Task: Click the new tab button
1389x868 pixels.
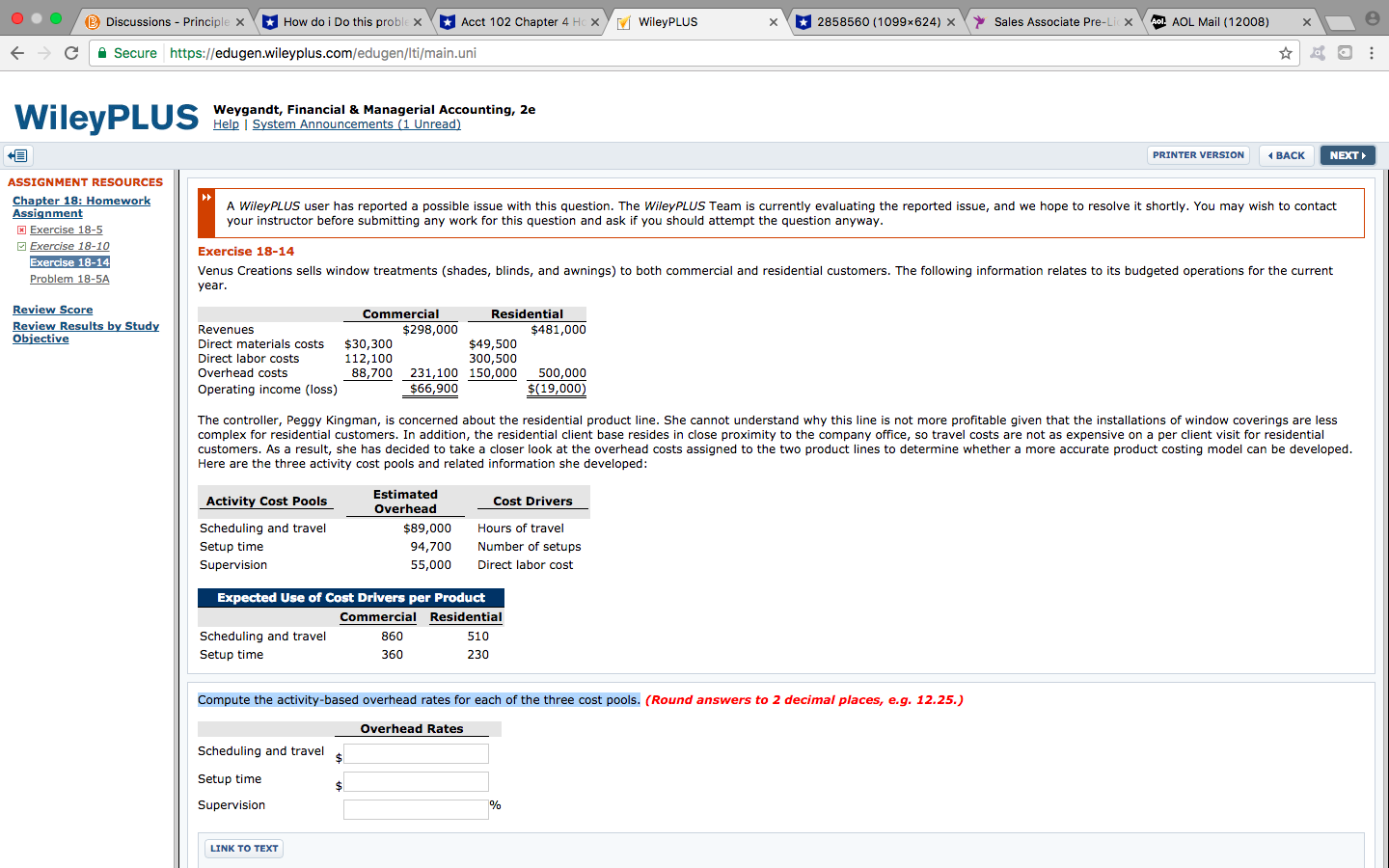Action: (1339, 22)
